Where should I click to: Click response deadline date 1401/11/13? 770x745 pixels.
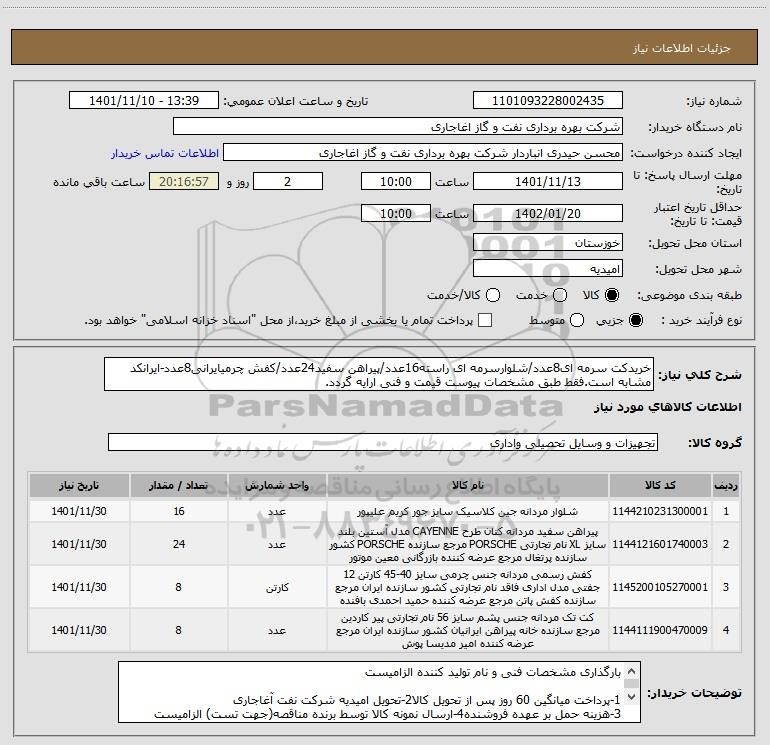(x=548, y=181)
